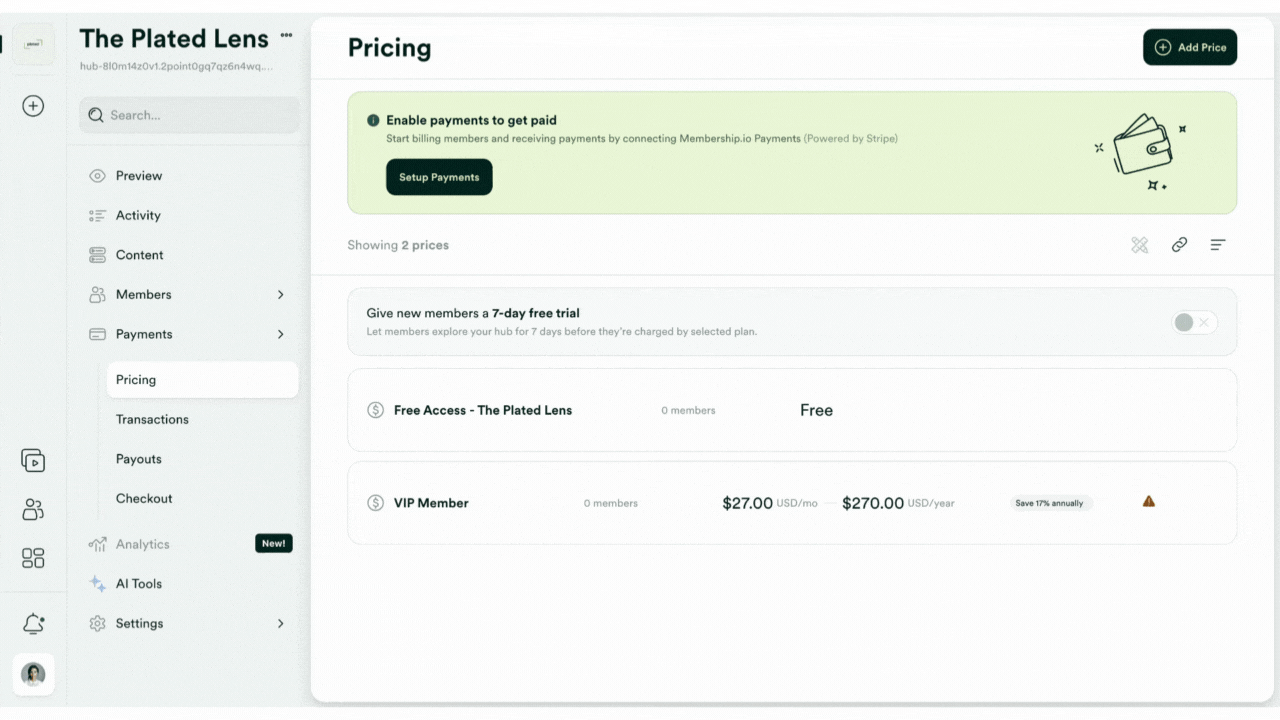Image resolution: width=1280 pixels, height=720 pixels.
Task: Click The Plated Lens hub title
Action: tap(174, 39)
